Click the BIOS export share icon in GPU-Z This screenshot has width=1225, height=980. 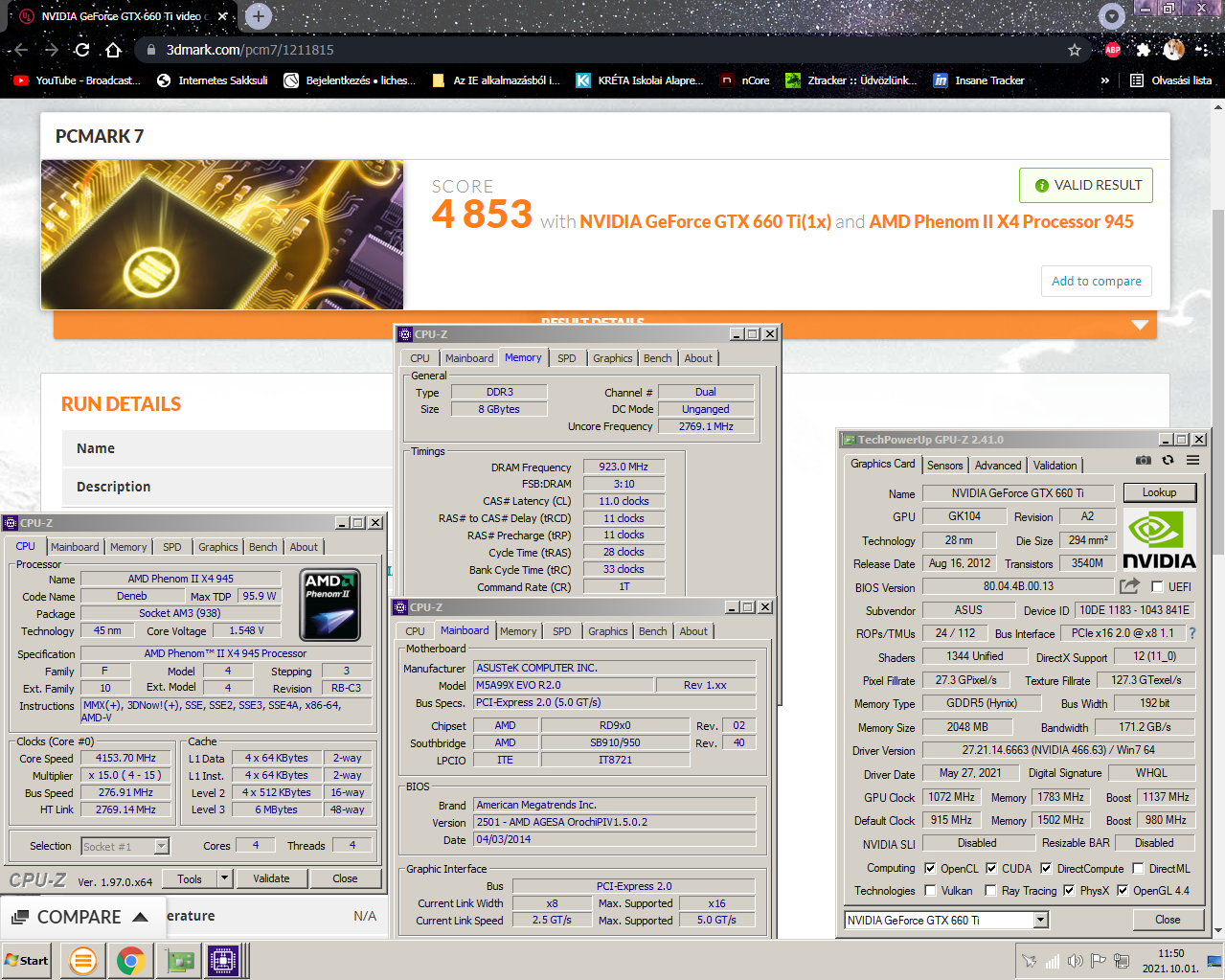pos(1129,585)
